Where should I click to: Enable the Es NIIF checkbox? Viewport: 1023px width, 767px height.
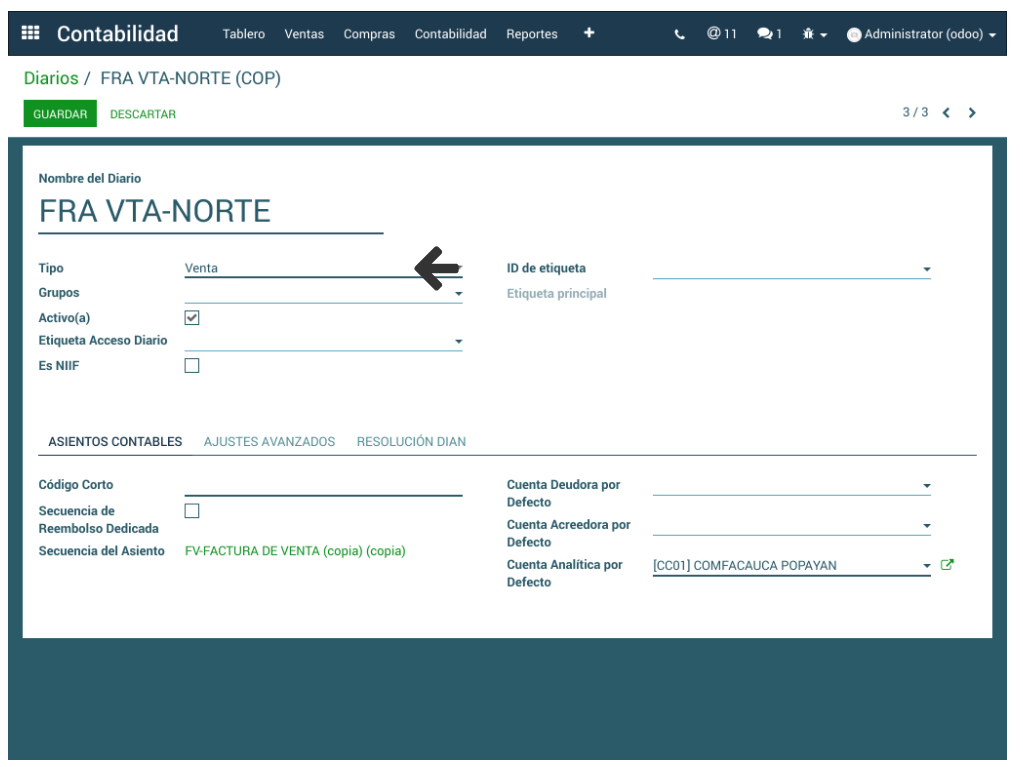(192, 366)
